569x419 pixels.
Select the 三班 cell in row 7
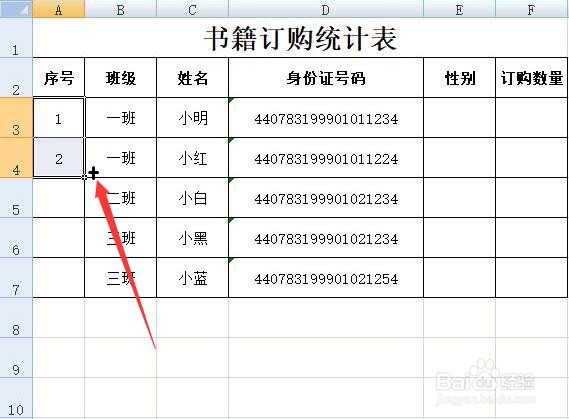(x=120, y=278)
